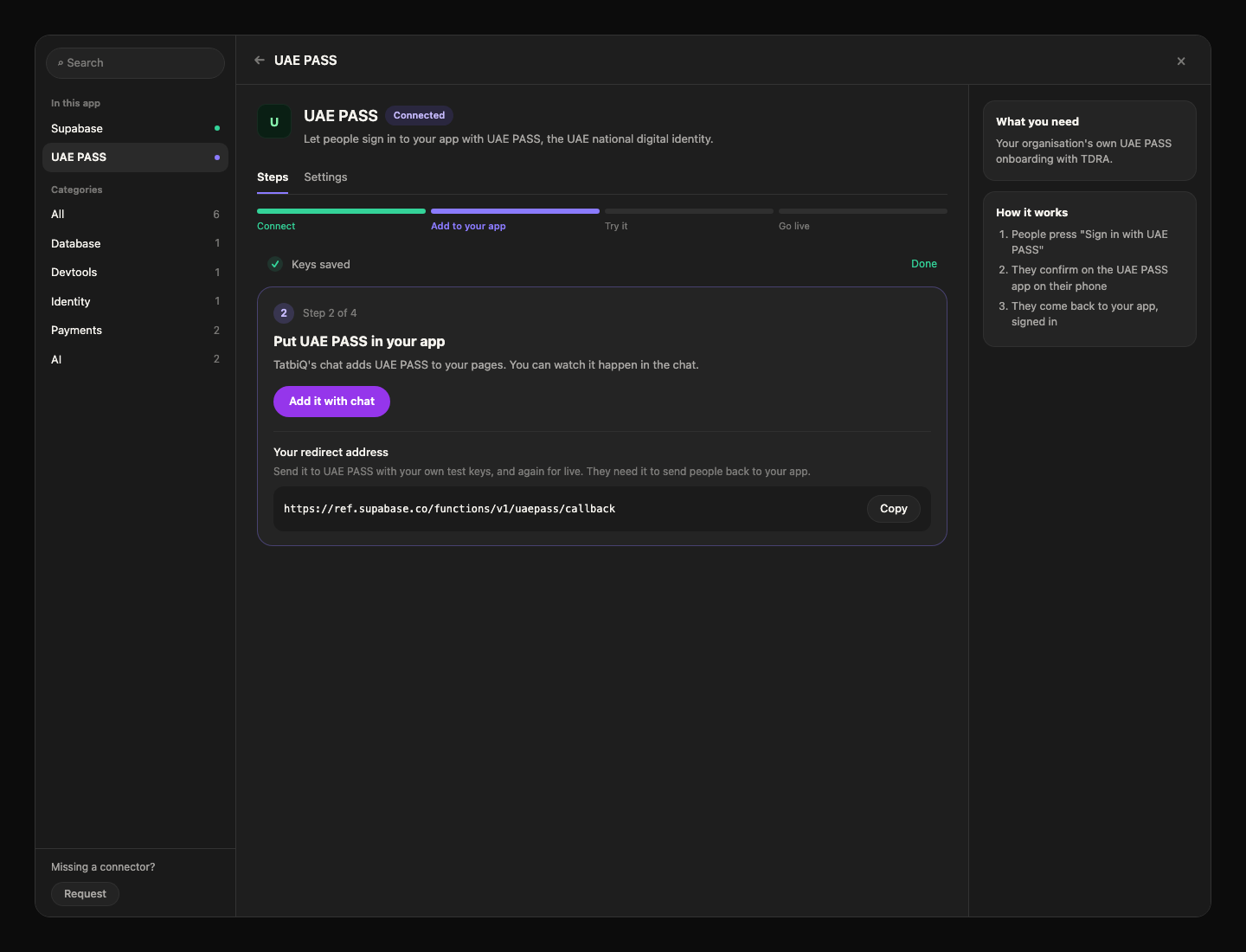Copy the redirect address

tap(894, 509)
